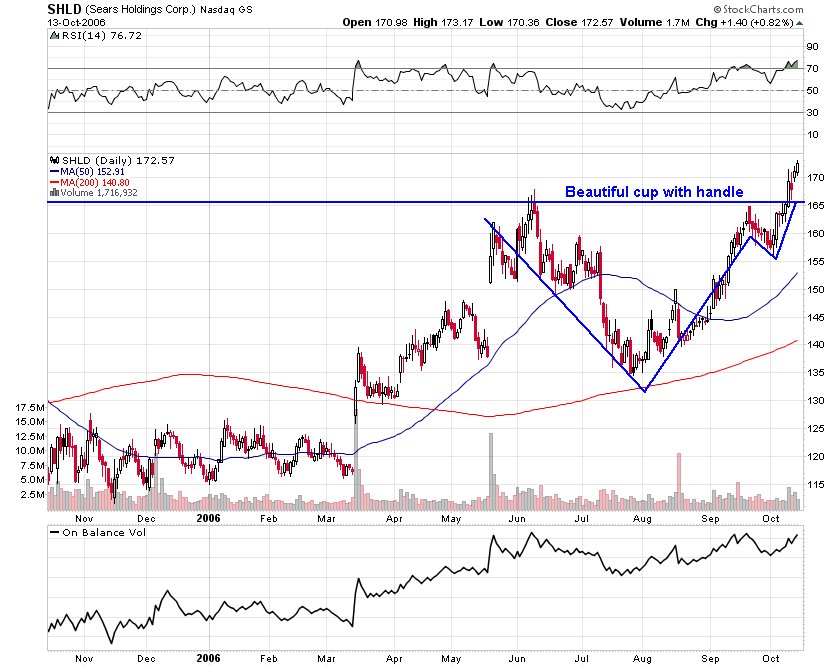The image size is (839, 666).
Task: Click the RSI 30 axis label
Action: click(812, 112)
